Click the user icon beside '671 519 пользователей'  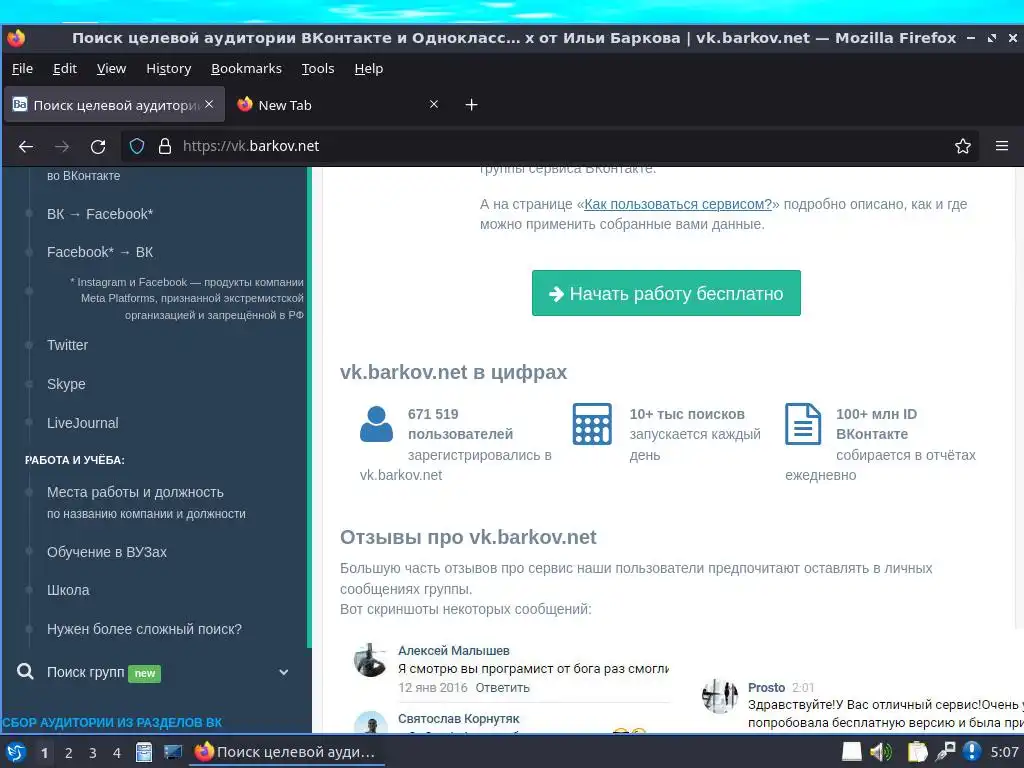click(376, 424)
